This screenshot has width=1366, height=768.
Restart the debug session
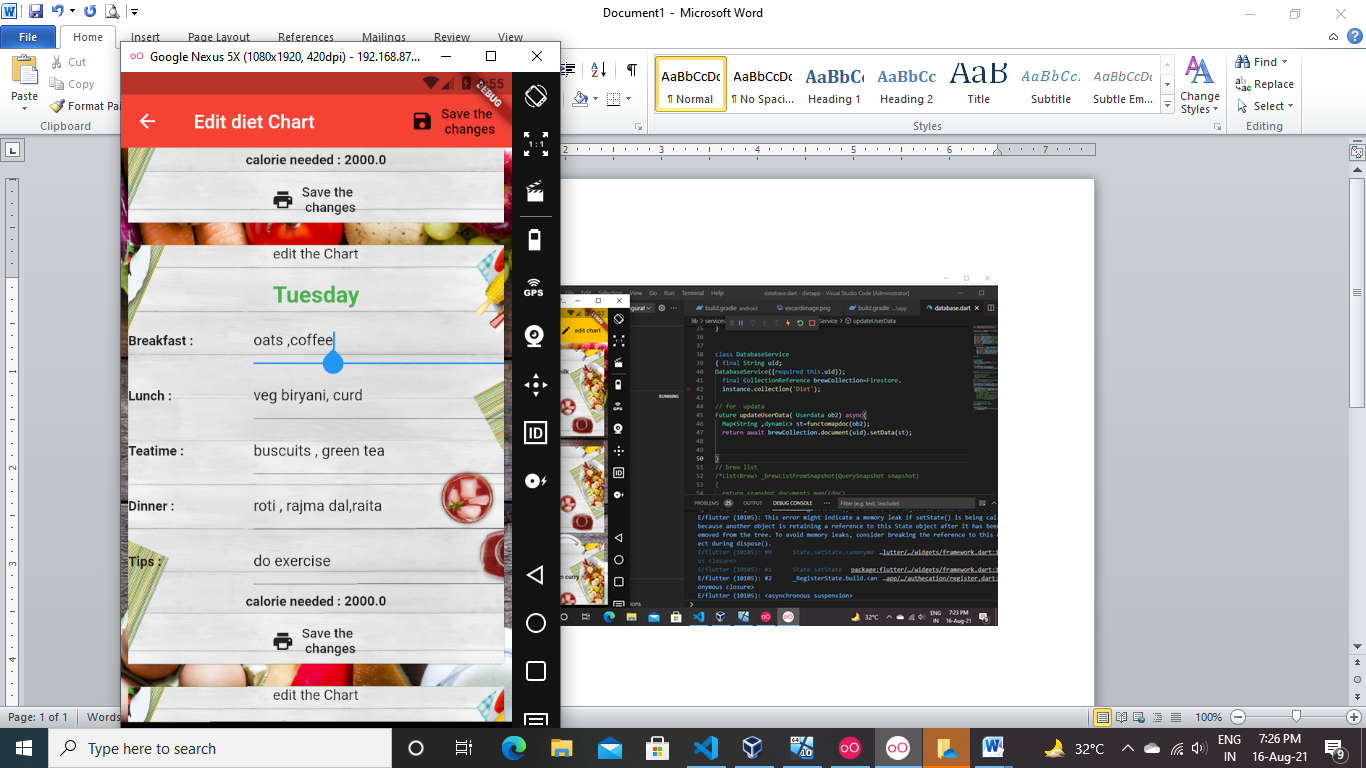(x=800, y=323)
